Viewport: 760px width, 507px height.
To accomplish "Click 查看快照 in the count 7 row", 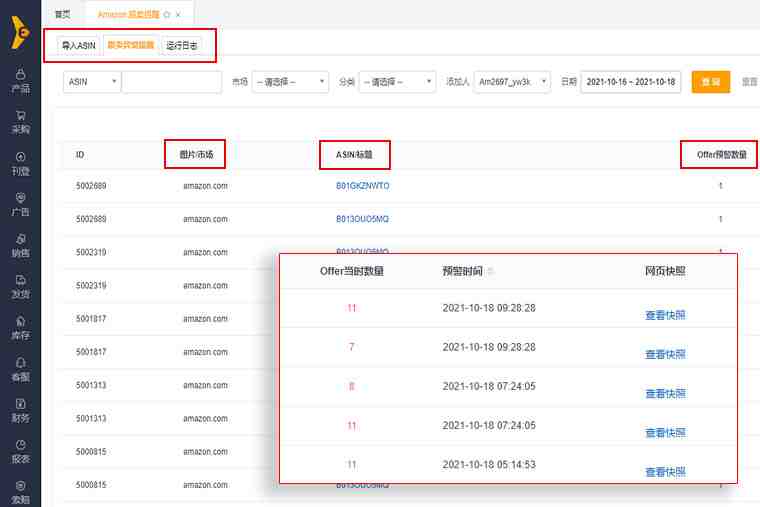I will [x=665, y=354].
